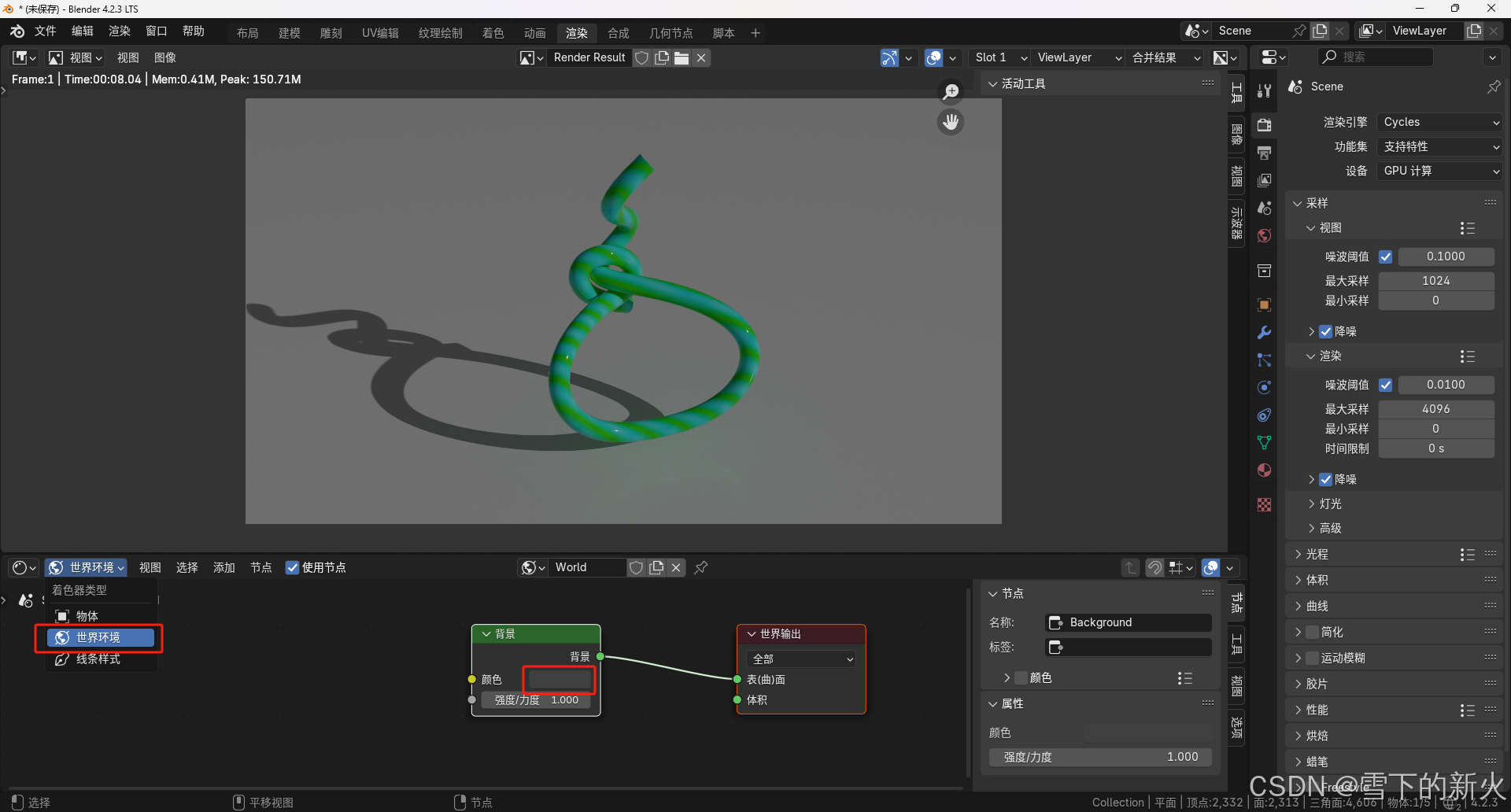Open the Scene properties tab
1511x812 pixels.
[x=1264, y=208]
